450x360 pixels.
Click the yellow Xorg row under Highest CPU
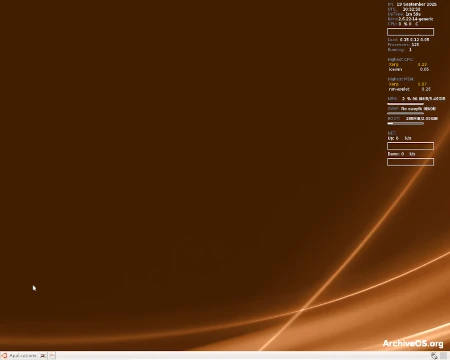(x=408, y=64)
